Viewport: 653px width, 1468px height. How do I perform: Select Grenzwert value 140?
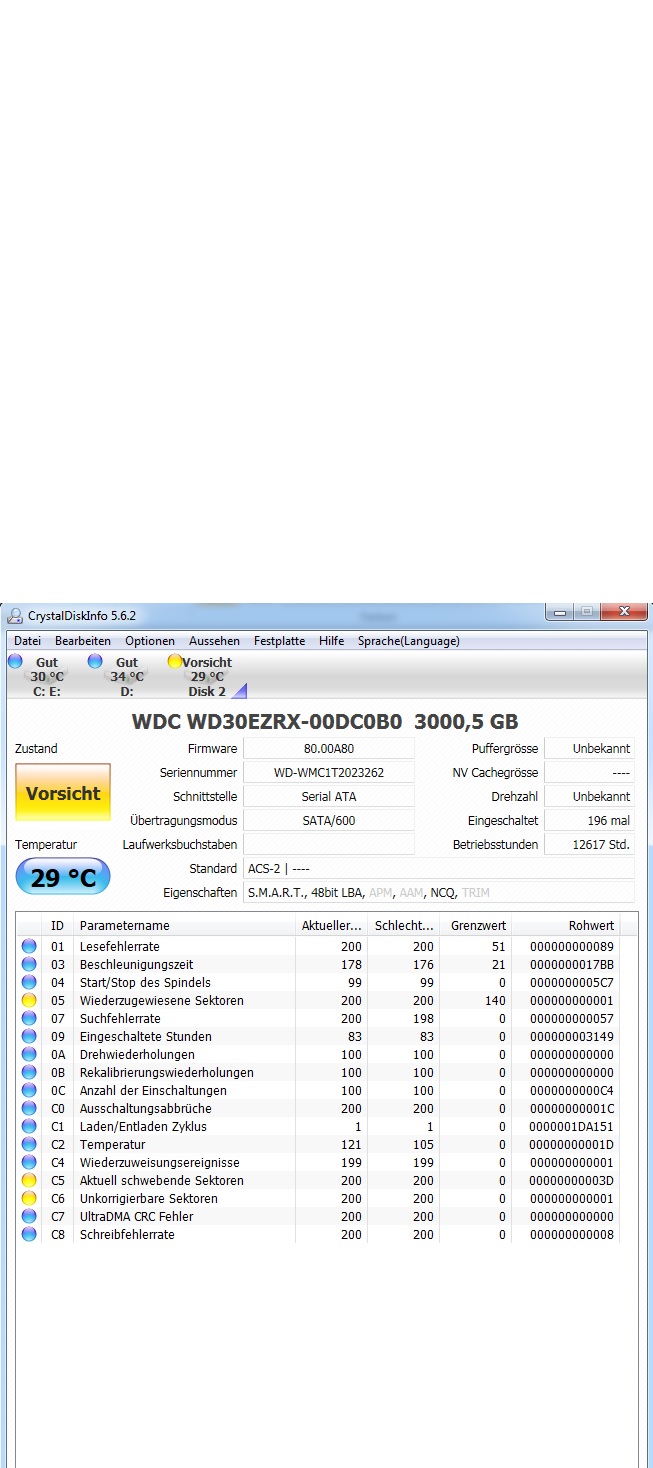[495, 1000]
